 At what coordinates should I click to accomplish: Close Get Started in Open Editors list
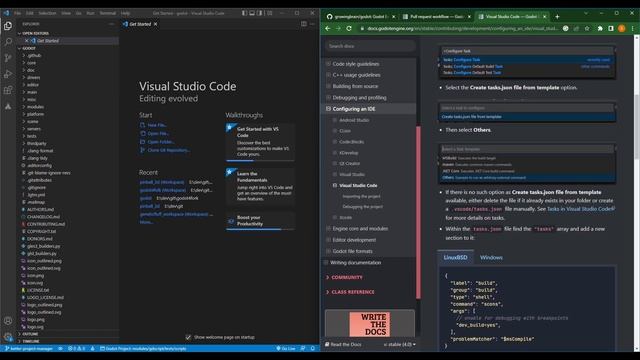(x=27, y=41)
